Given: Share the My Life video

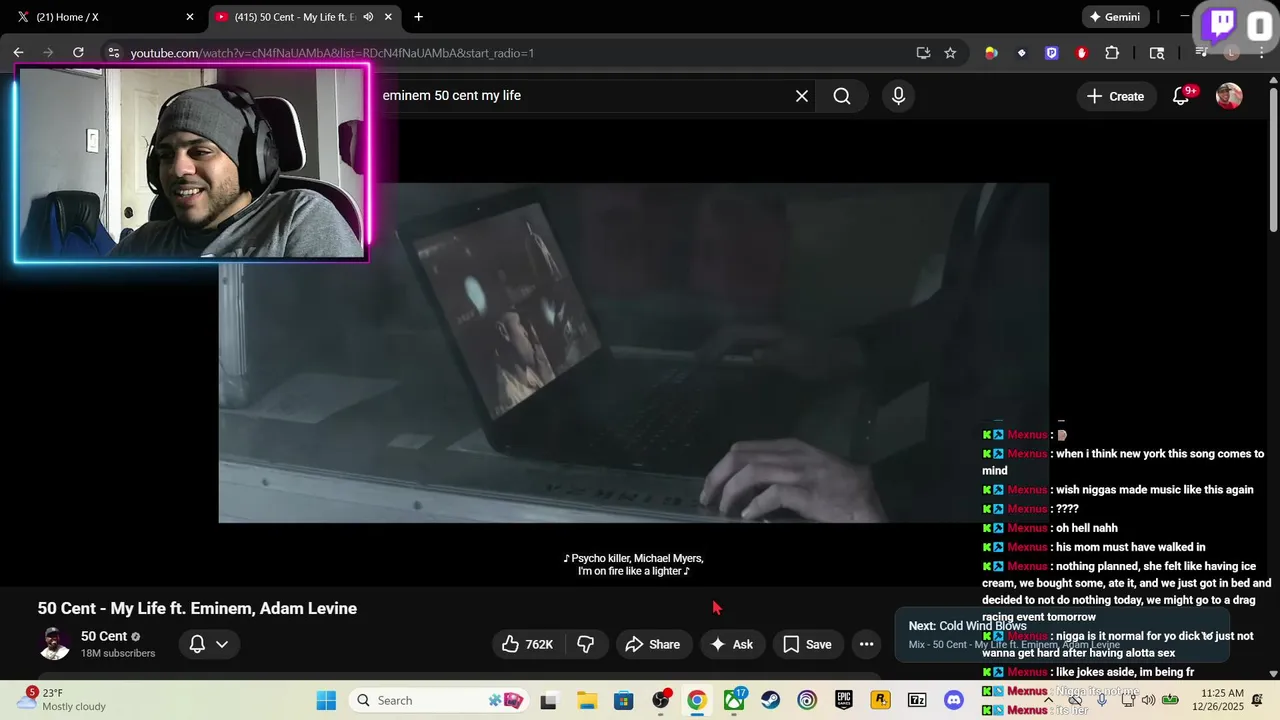Looking at the screenshot, I should 653,644.
